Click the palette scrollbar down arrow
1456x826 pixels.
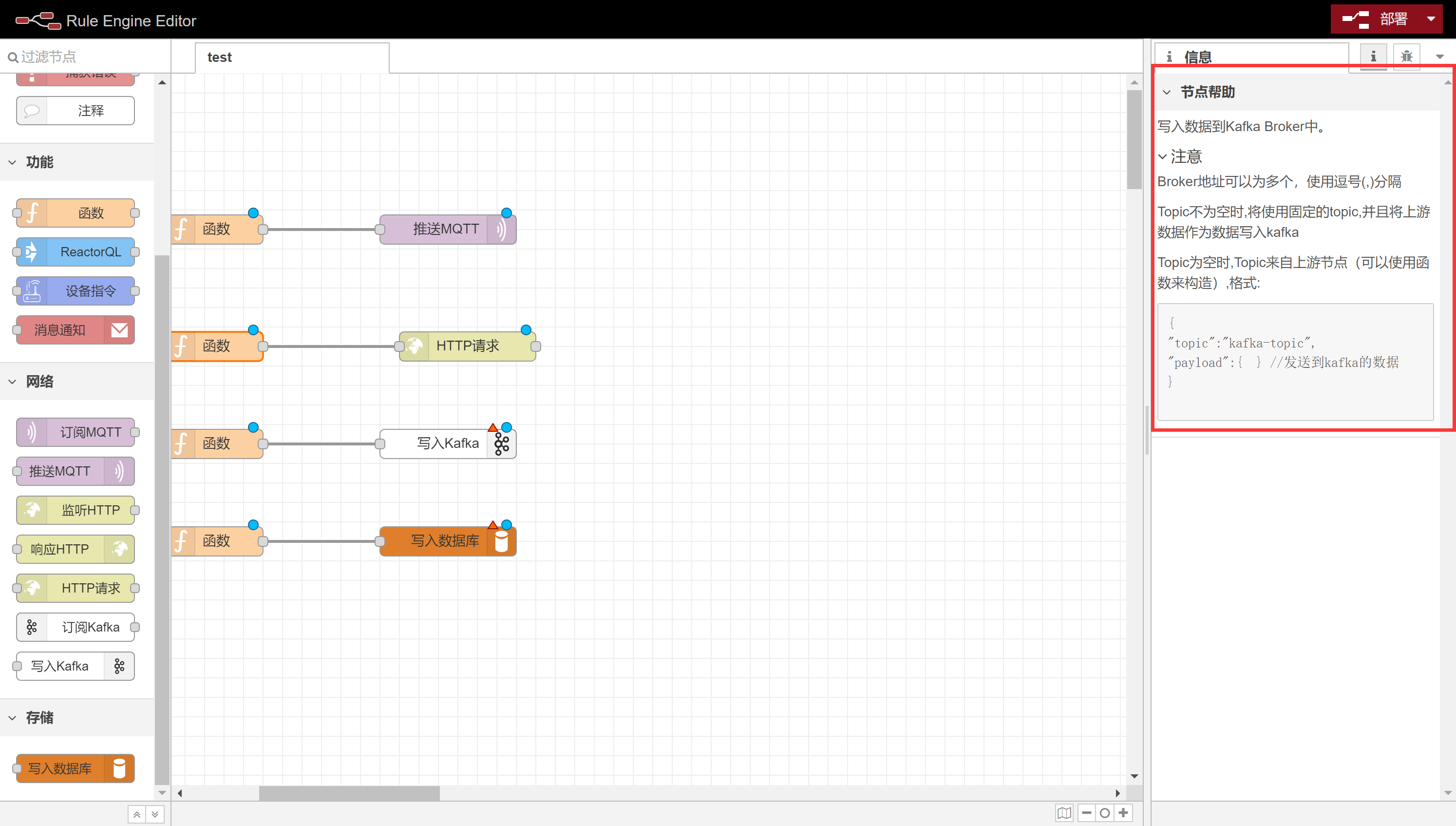point(162,793)
